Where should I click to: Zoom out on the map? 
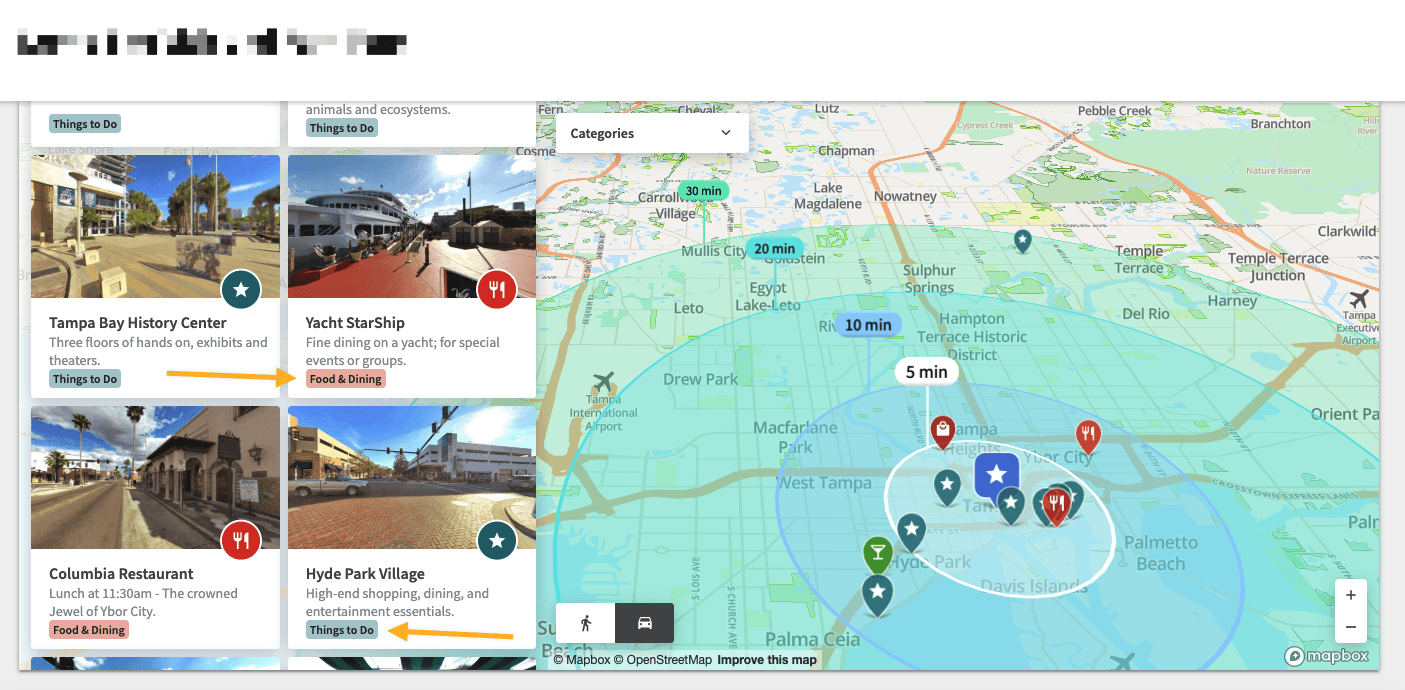click(1350, 627)
